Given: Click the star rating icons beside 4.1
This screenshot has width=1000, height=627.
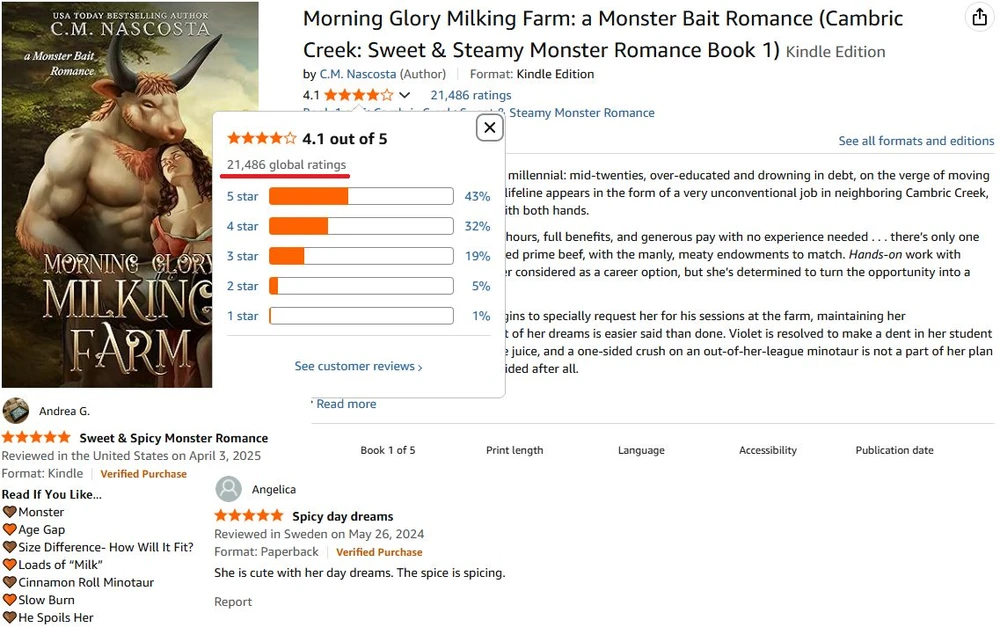Looking at the screenshot, I should point(358,95).
